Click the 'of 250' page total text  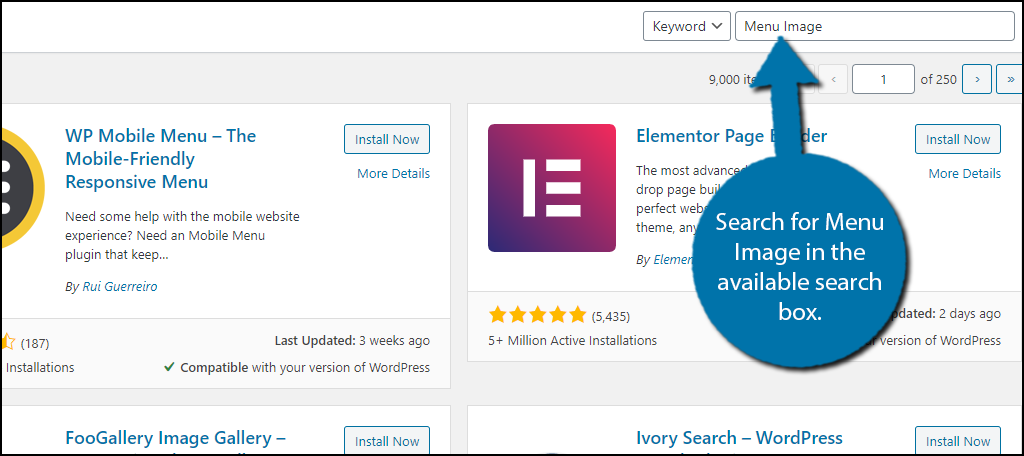click(938, 80)
